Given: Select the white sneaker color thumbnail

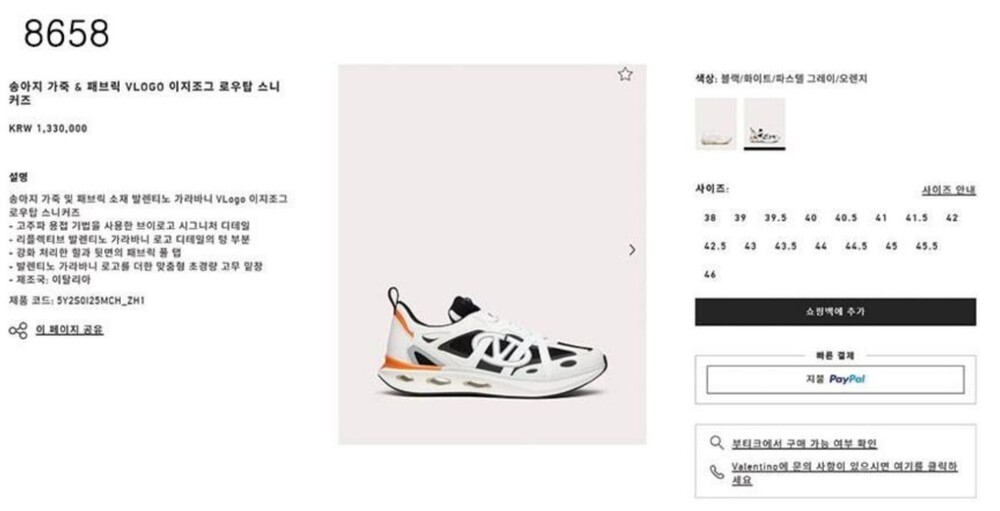Looking at the screenshot, I should click(716, 124).
